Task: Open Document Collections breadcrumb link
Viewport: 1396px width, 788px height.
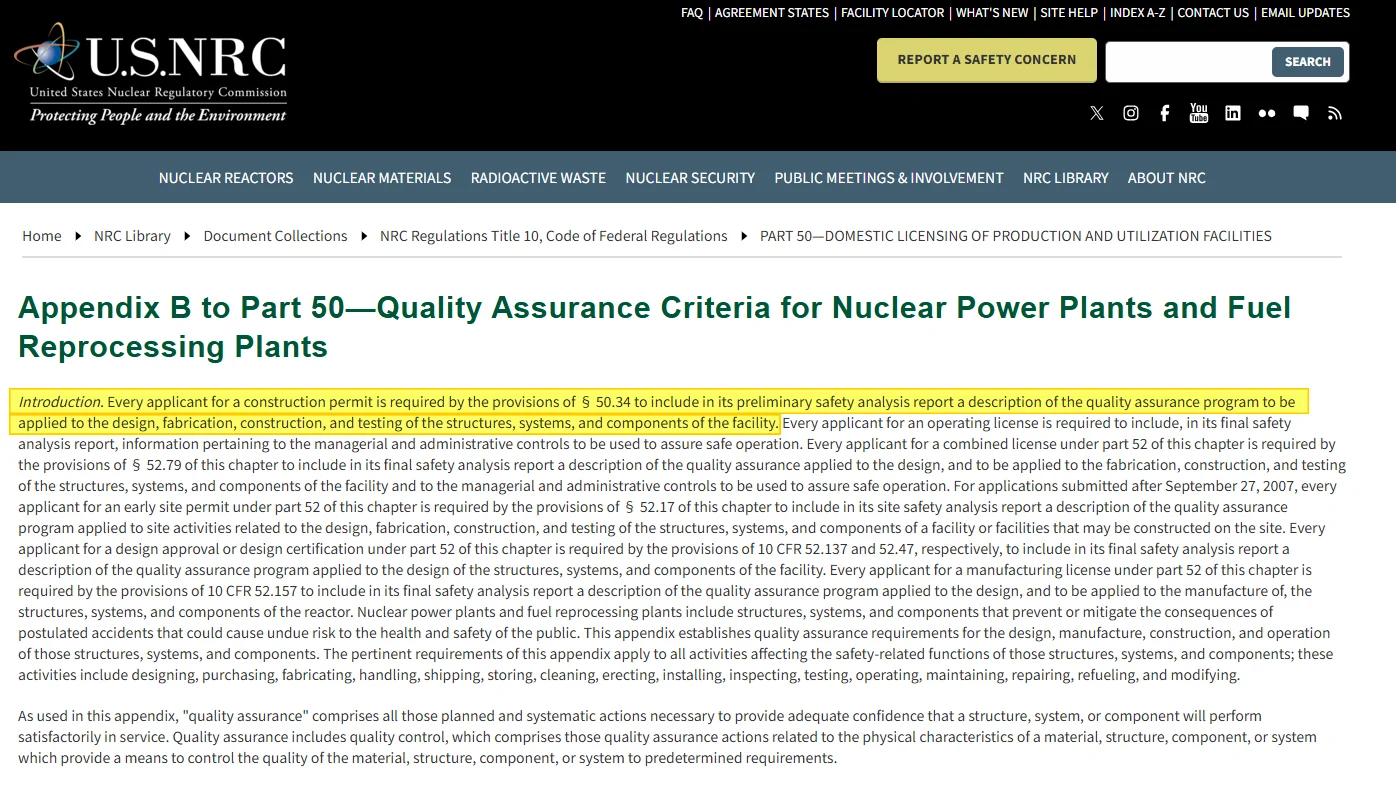Action: (275, 236)
